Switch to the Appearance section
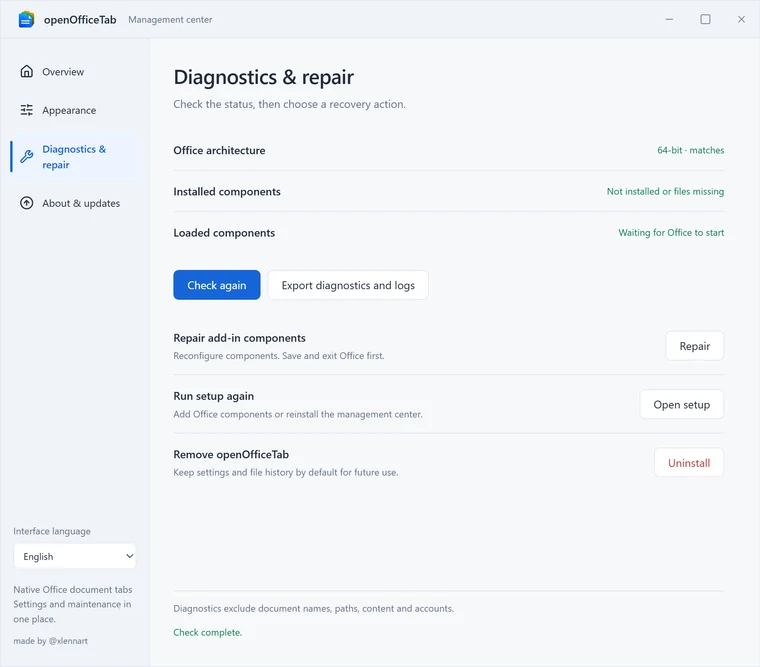The width and height of the screenshot is (760, 667). pyautogui.click(x=75, y=111)
